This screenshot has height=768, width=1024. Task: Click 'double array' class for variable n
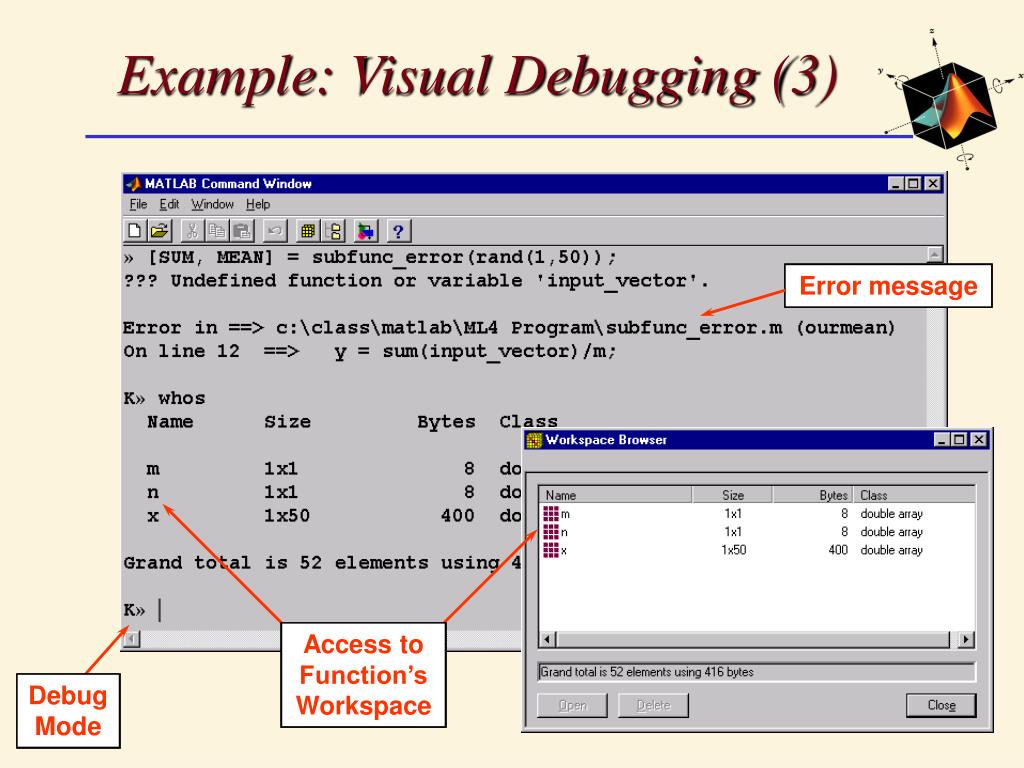[891, 532]
